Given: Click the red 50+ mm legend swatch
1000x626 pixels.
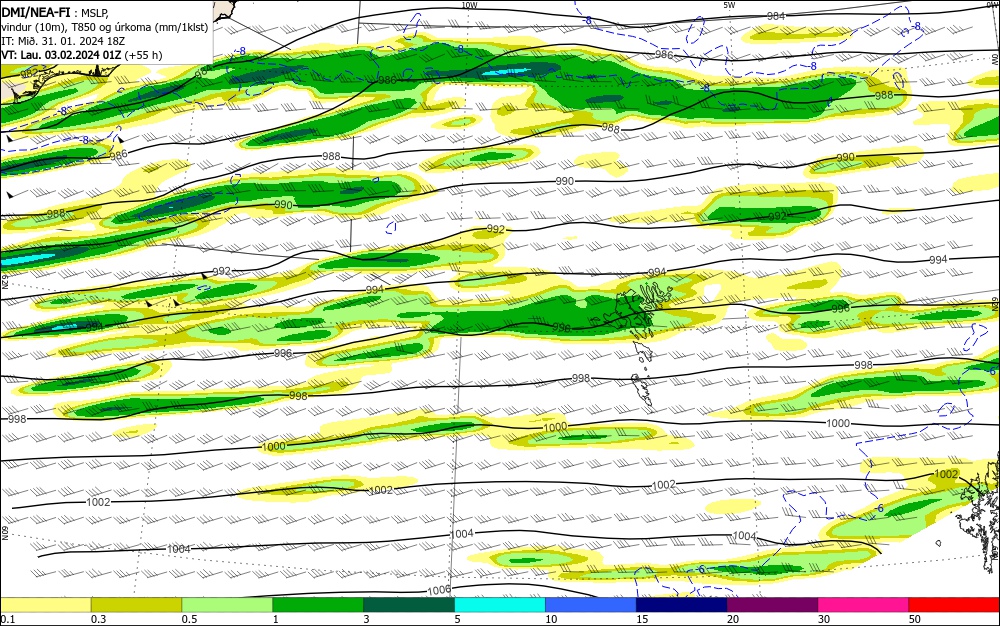Looking at the screenshot, I should [x=954, y=605].
